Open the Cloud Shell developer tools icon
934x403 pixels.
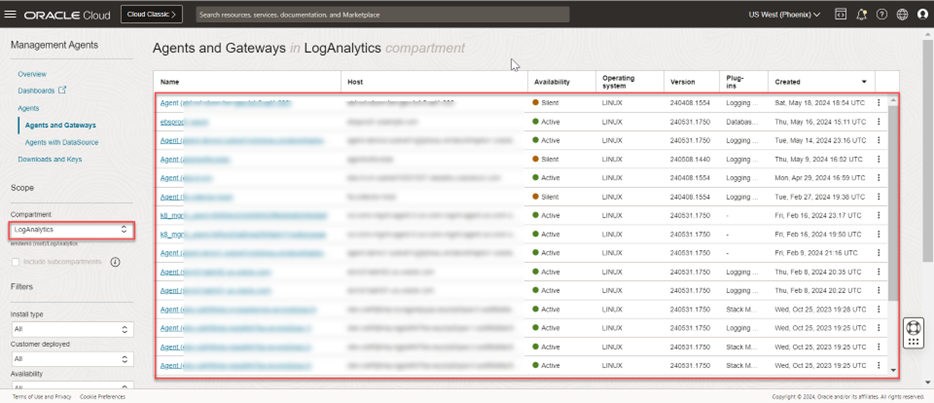tap(840, 15)
